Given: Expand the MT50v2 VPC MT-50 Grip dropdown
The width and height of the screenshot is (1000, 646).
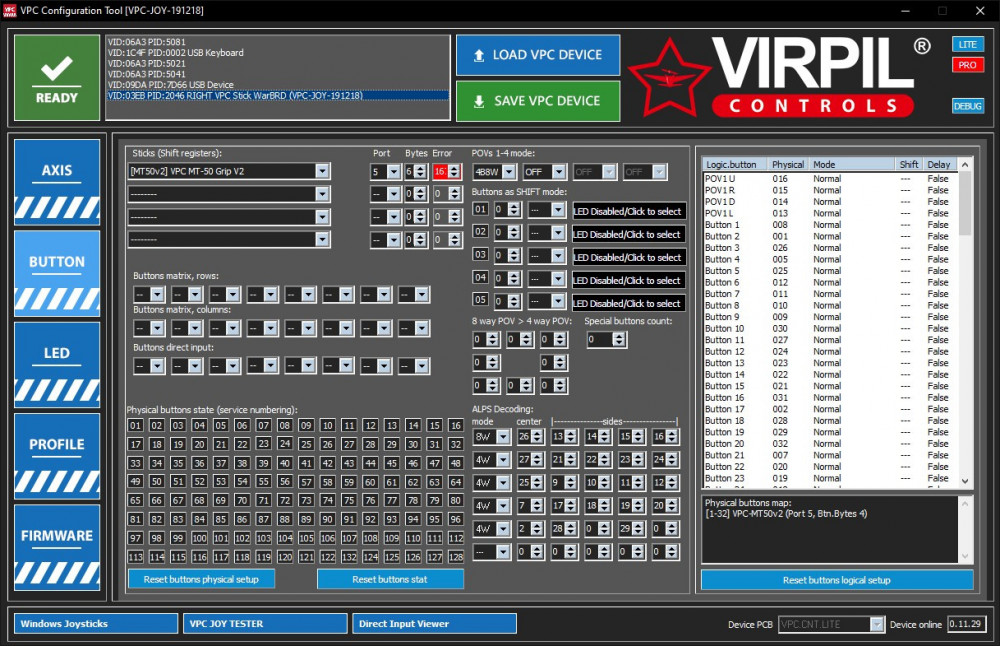Looking at the screenshot, I should pyautogui.click(x=321, y=171).
